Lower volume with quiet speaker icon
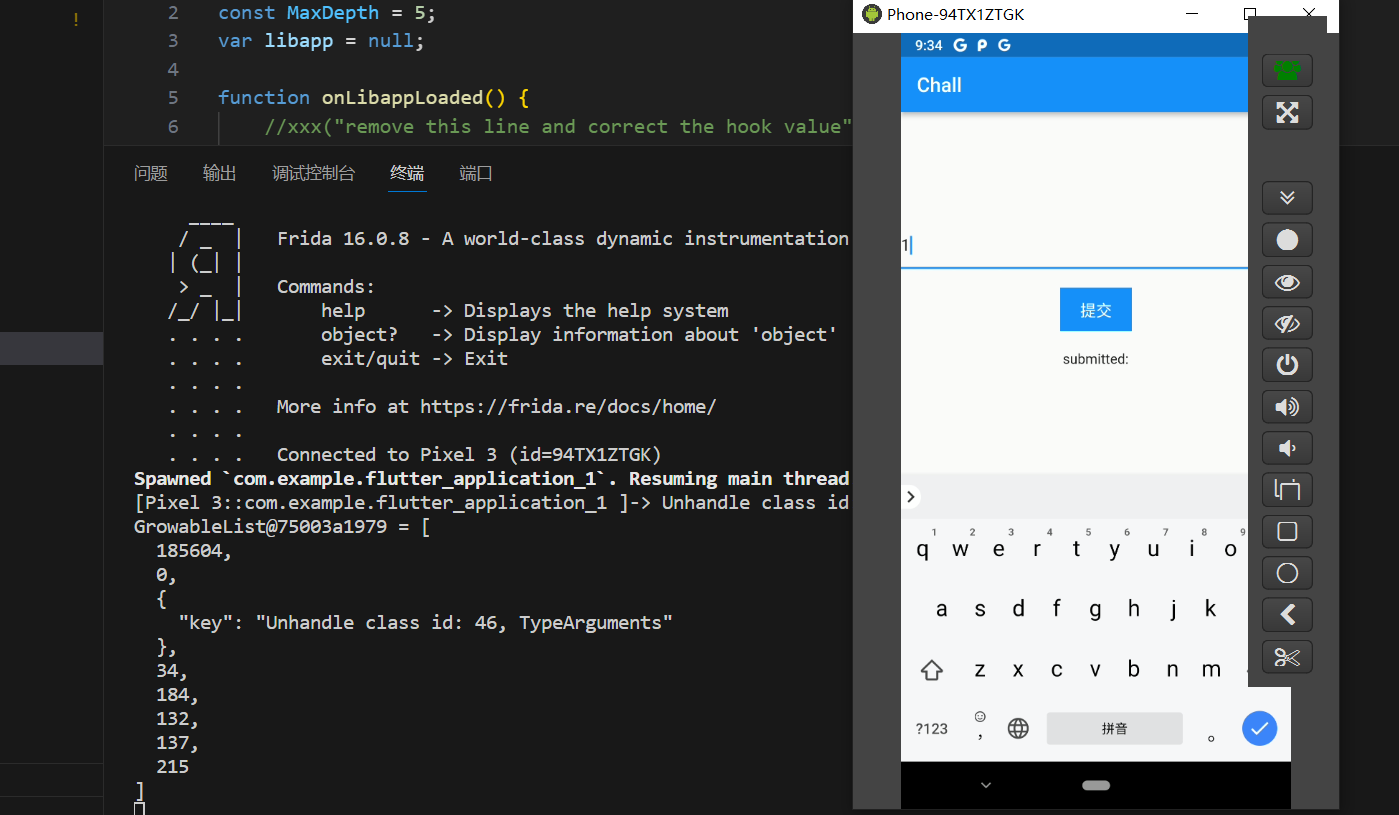1399x815 pixels. pyautogui.click(x=1287, y=448)
